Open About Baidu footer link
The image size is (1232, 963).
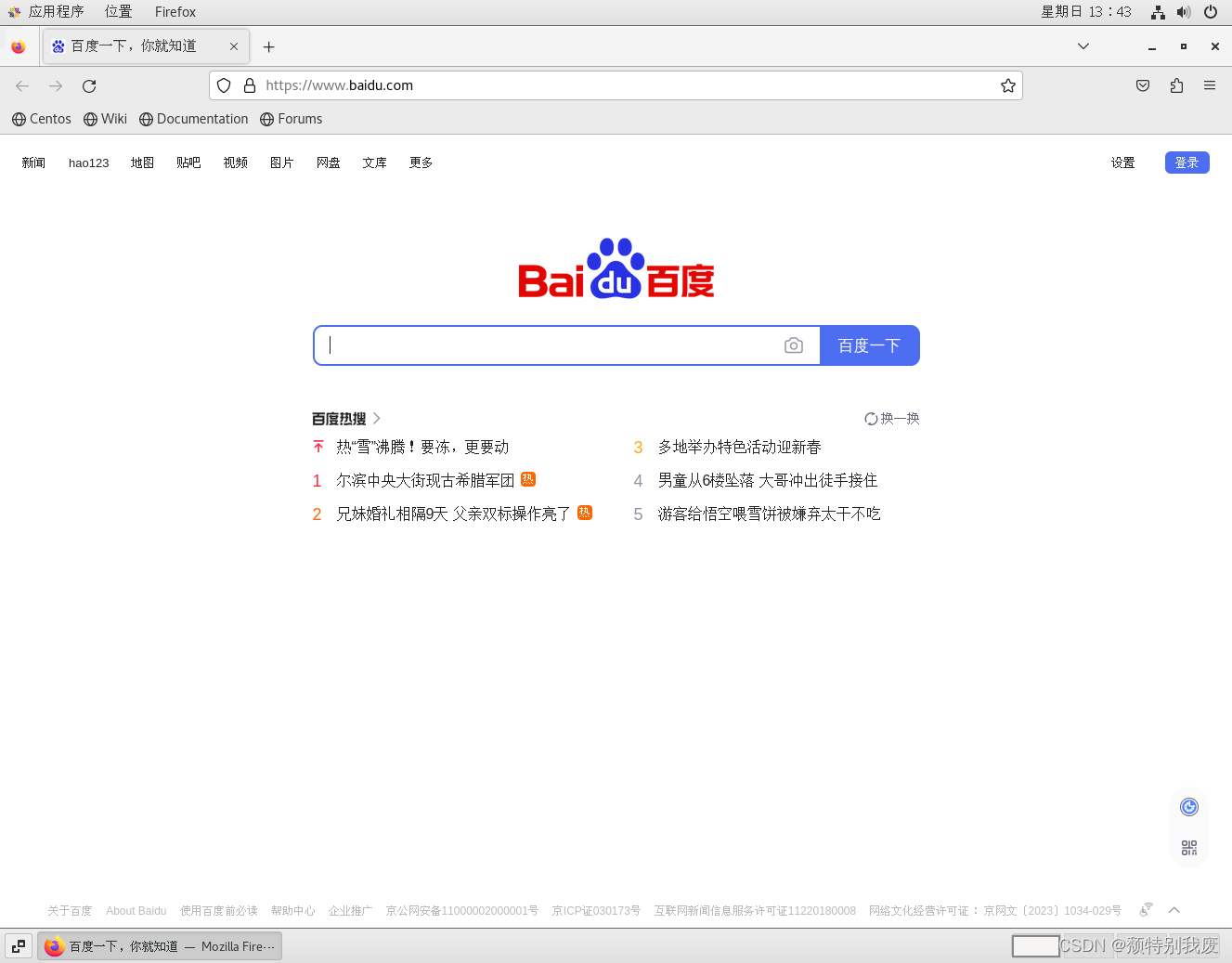coord(136,911)
